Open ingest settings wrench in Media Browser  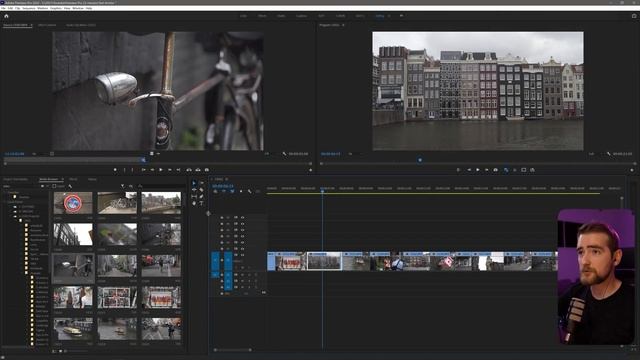tap(70, 186)
